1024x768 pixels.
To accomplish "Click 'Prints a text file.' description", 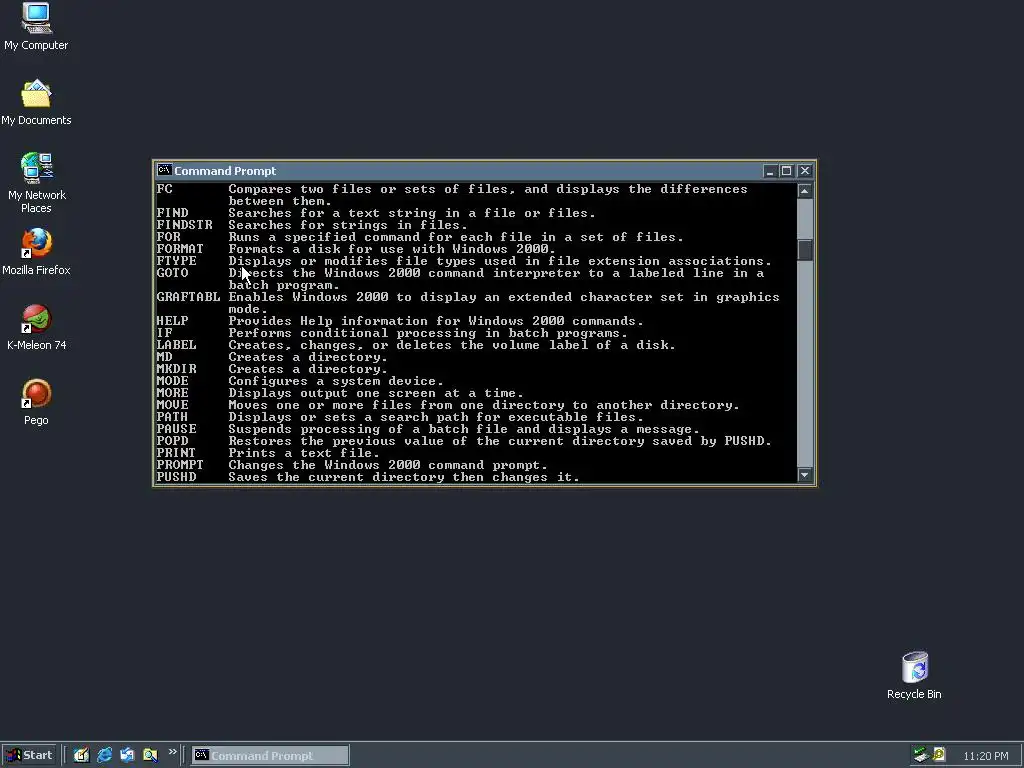I will point(304,453).
